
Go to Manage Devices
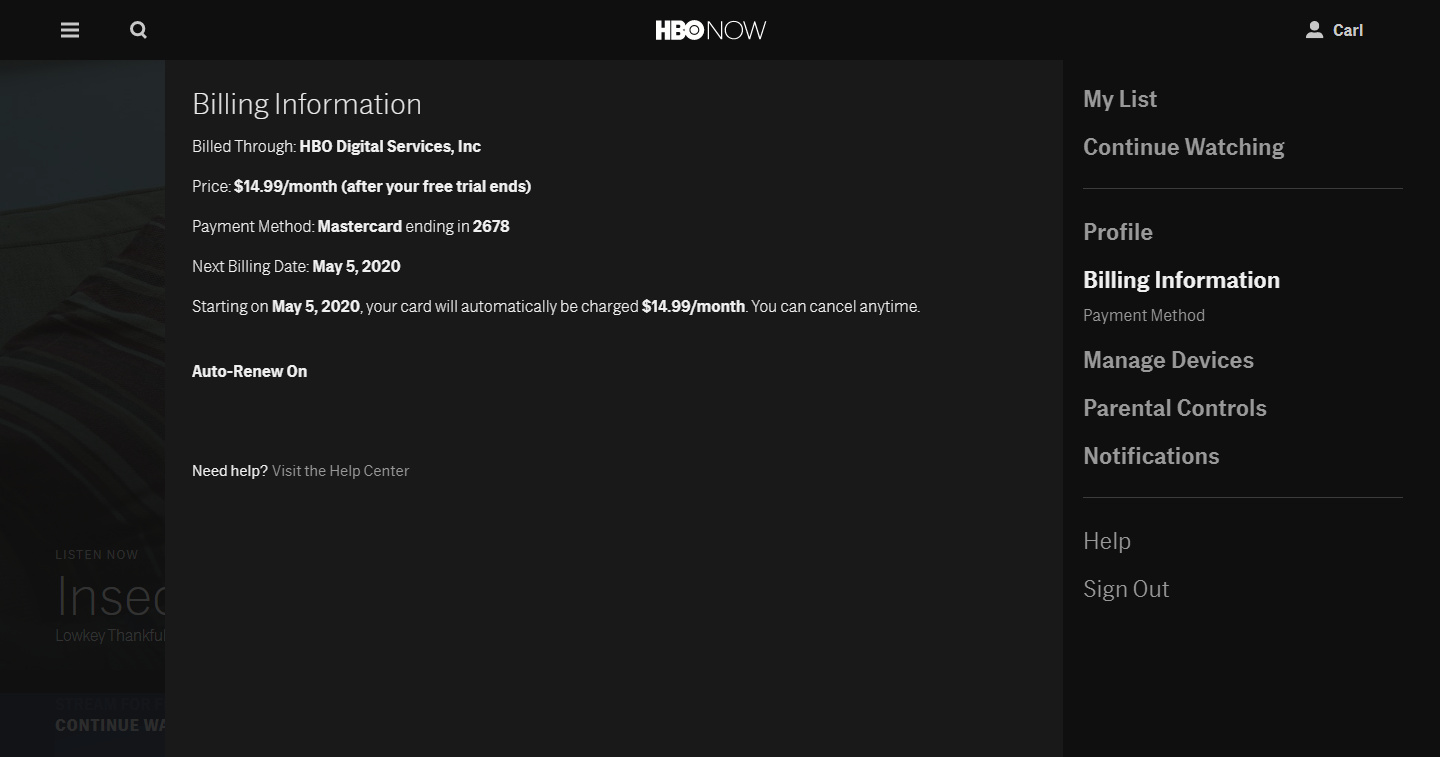point(1168,360)
